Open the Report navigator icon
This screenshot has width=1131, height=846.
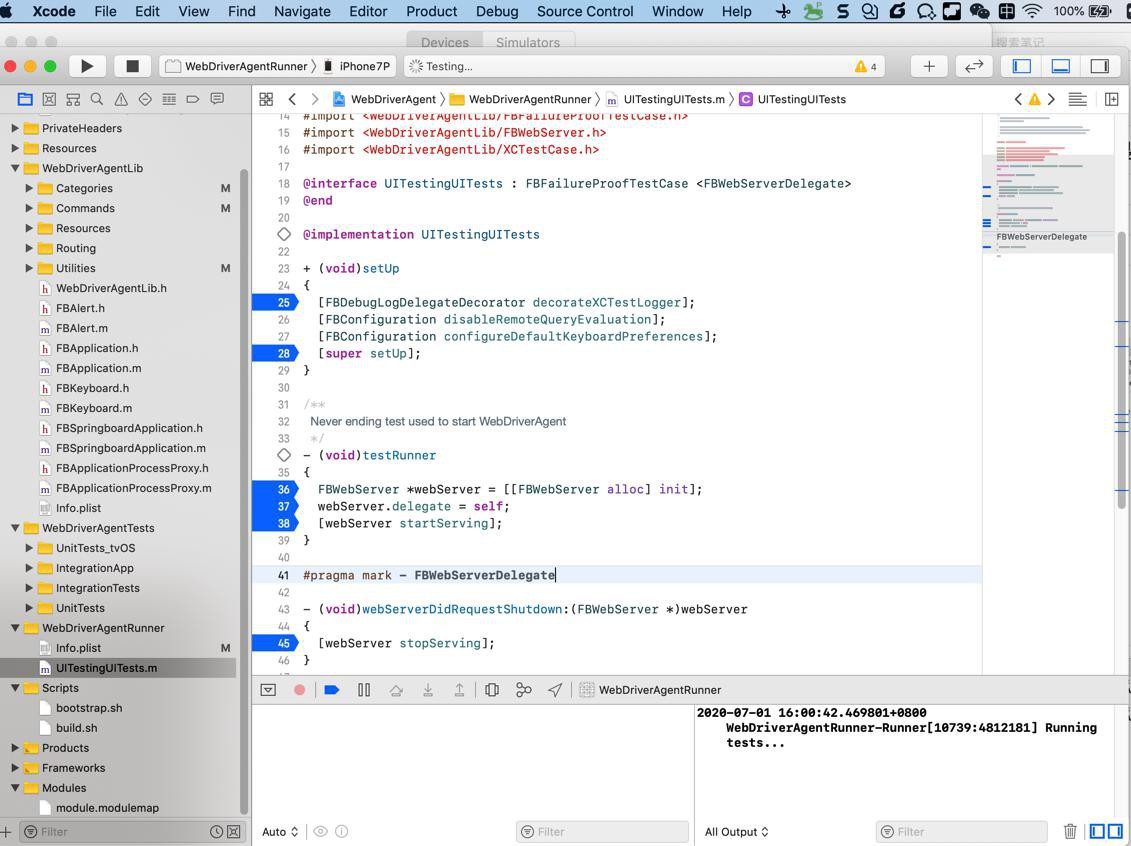coord(217,100)
